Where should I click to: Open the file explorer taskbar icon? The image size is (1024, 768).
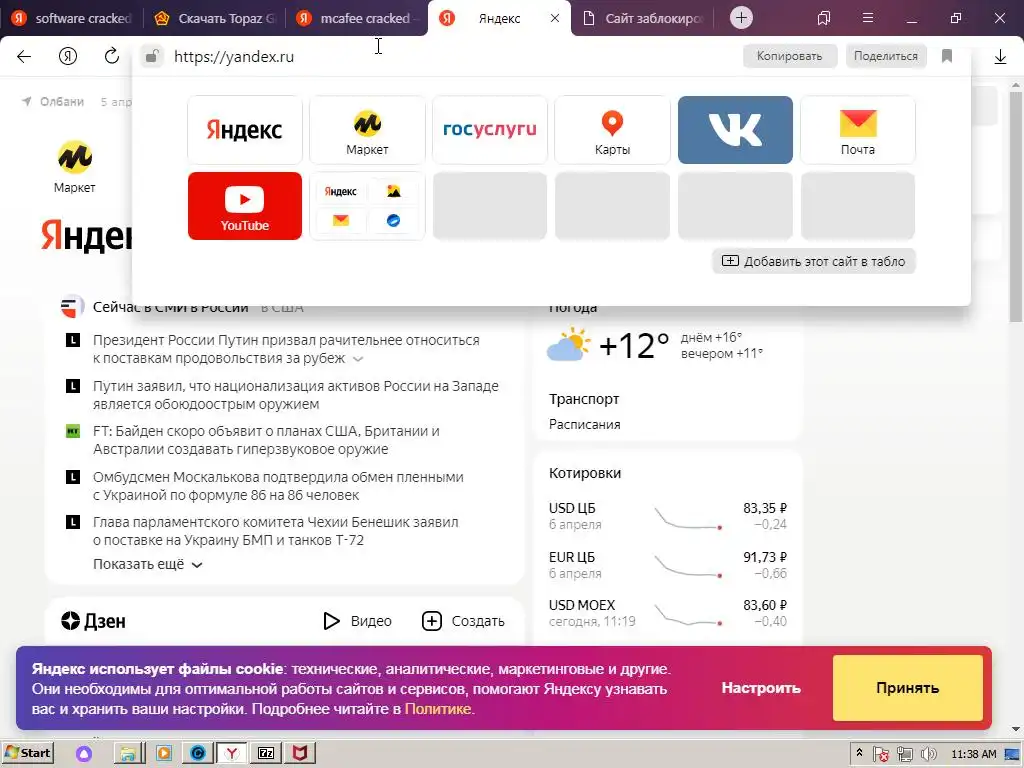128,754
